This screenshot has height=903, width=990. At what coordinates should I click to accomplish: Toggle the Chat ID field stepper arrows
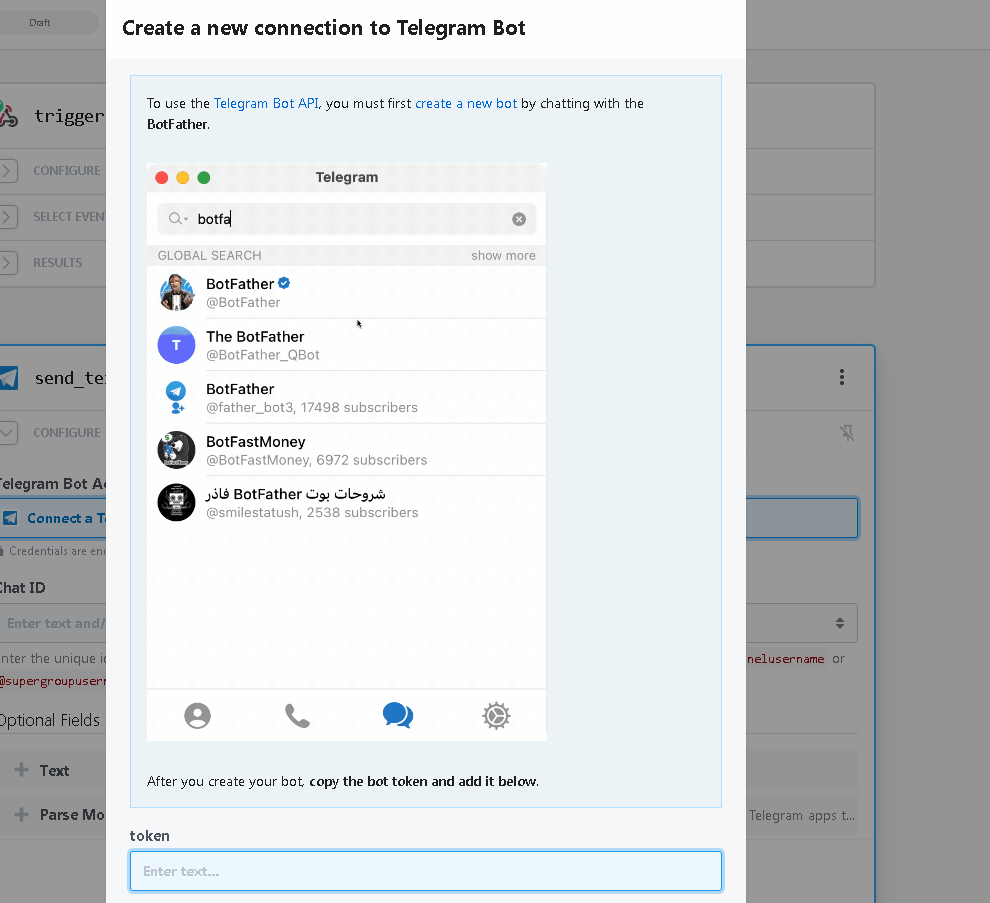pyautogui.click(x=840, y=623)
